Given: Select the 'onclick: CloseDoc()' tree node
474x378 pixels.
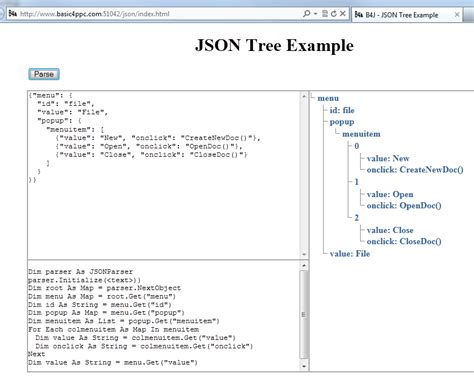Looking at the screenshot, I should [x=404, y=241].
